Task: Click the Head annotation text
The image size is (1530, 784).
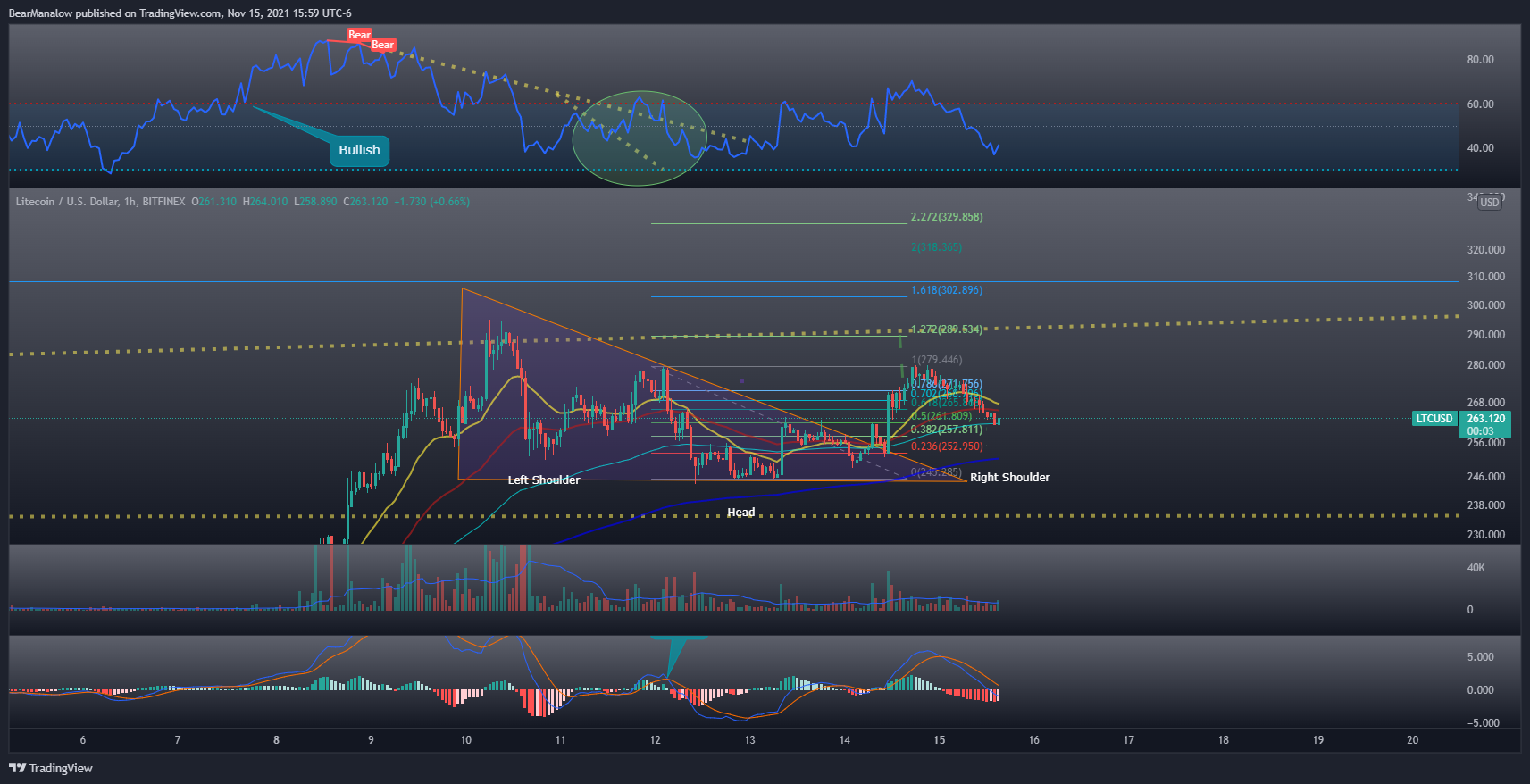Action: click(740, 513)
